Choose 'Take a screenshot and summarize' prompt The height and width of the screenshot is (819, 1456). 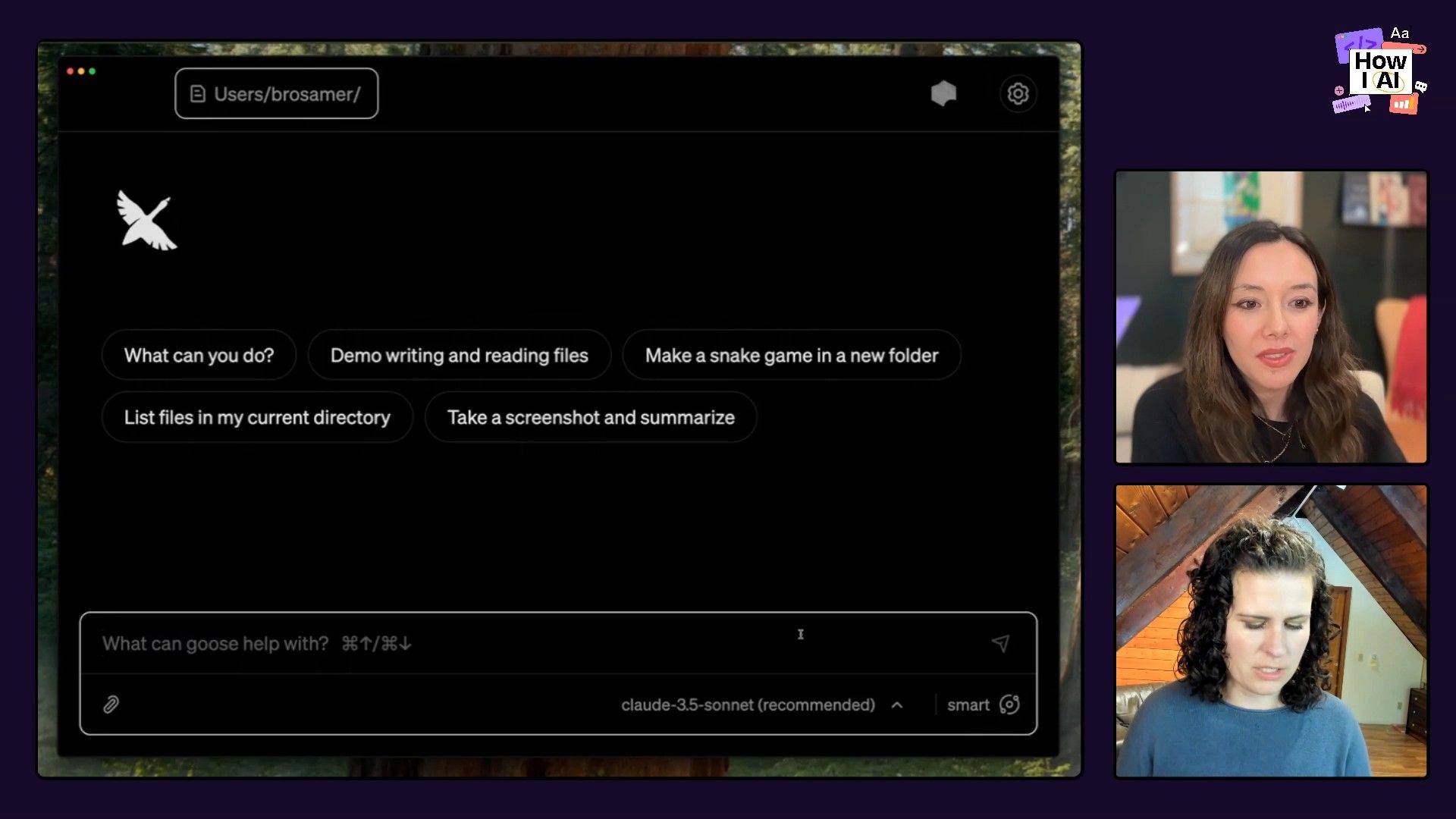point(591,417)
